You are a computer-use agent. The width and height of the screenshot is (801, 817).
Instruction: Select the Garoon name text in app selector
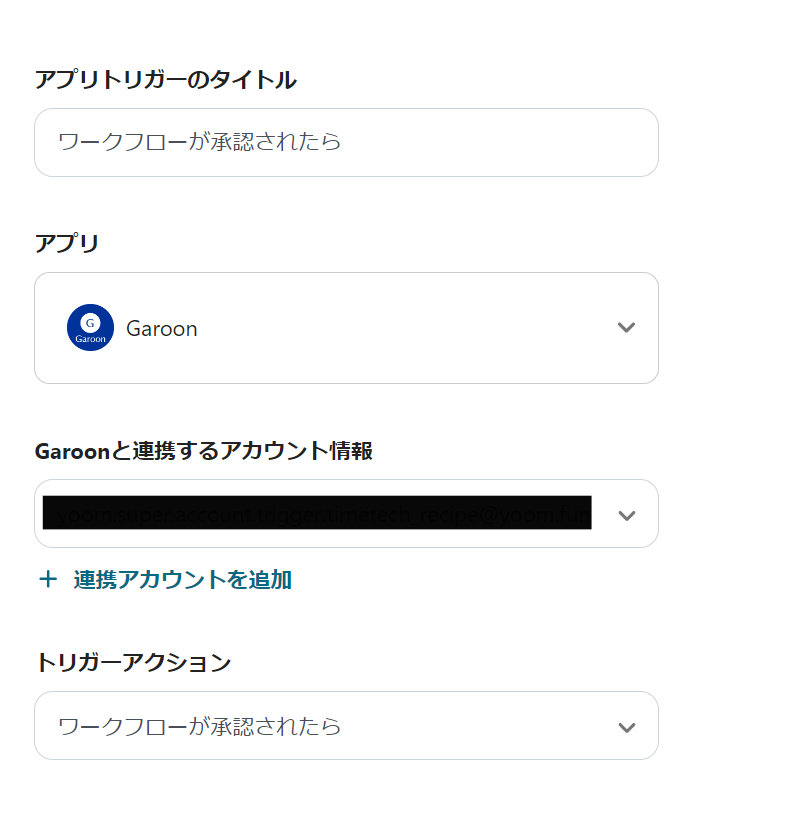tap(162, 329)
